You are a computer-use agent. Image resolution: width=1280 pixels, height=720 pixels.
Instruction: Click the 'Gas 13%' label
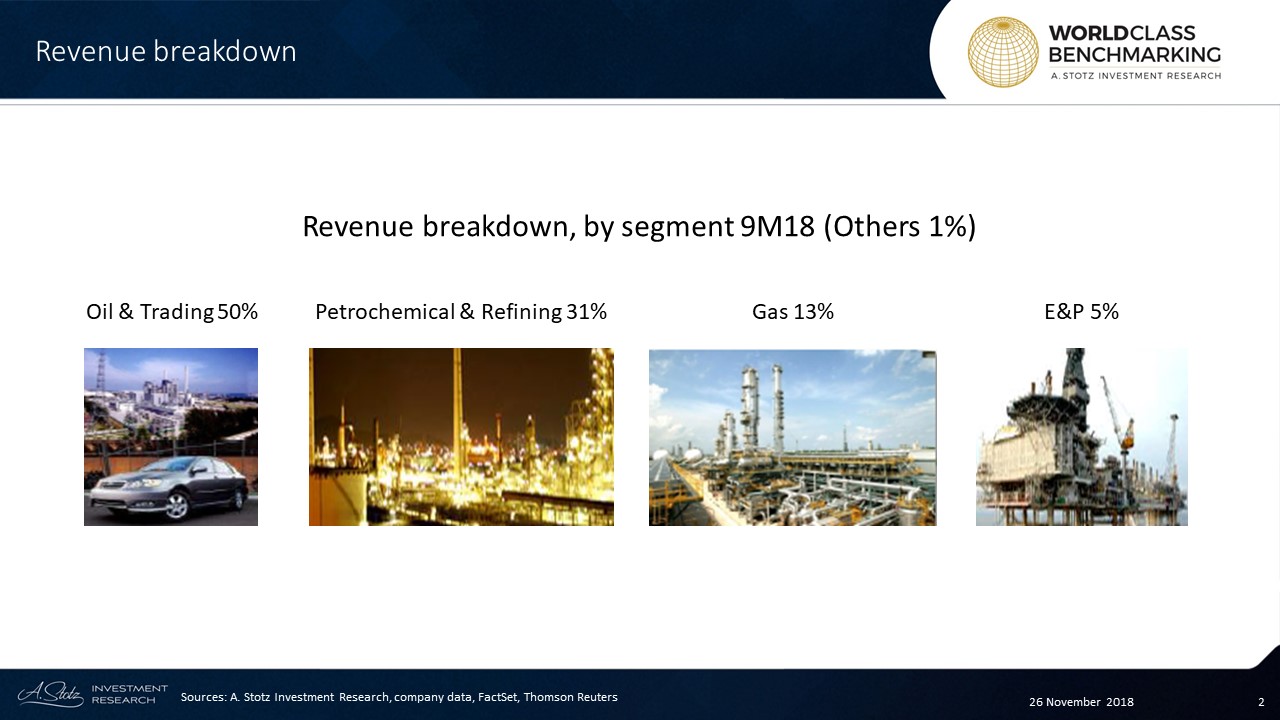[793, 312]
